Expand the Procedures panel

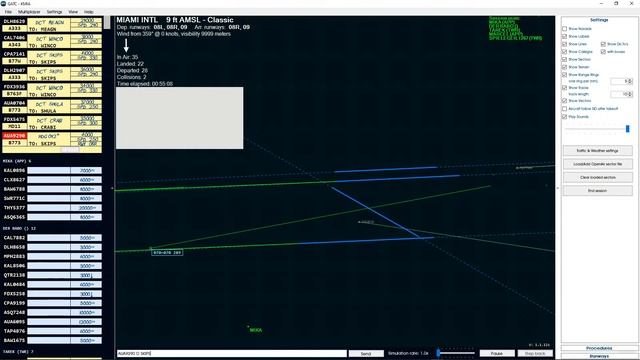[599, 348]
